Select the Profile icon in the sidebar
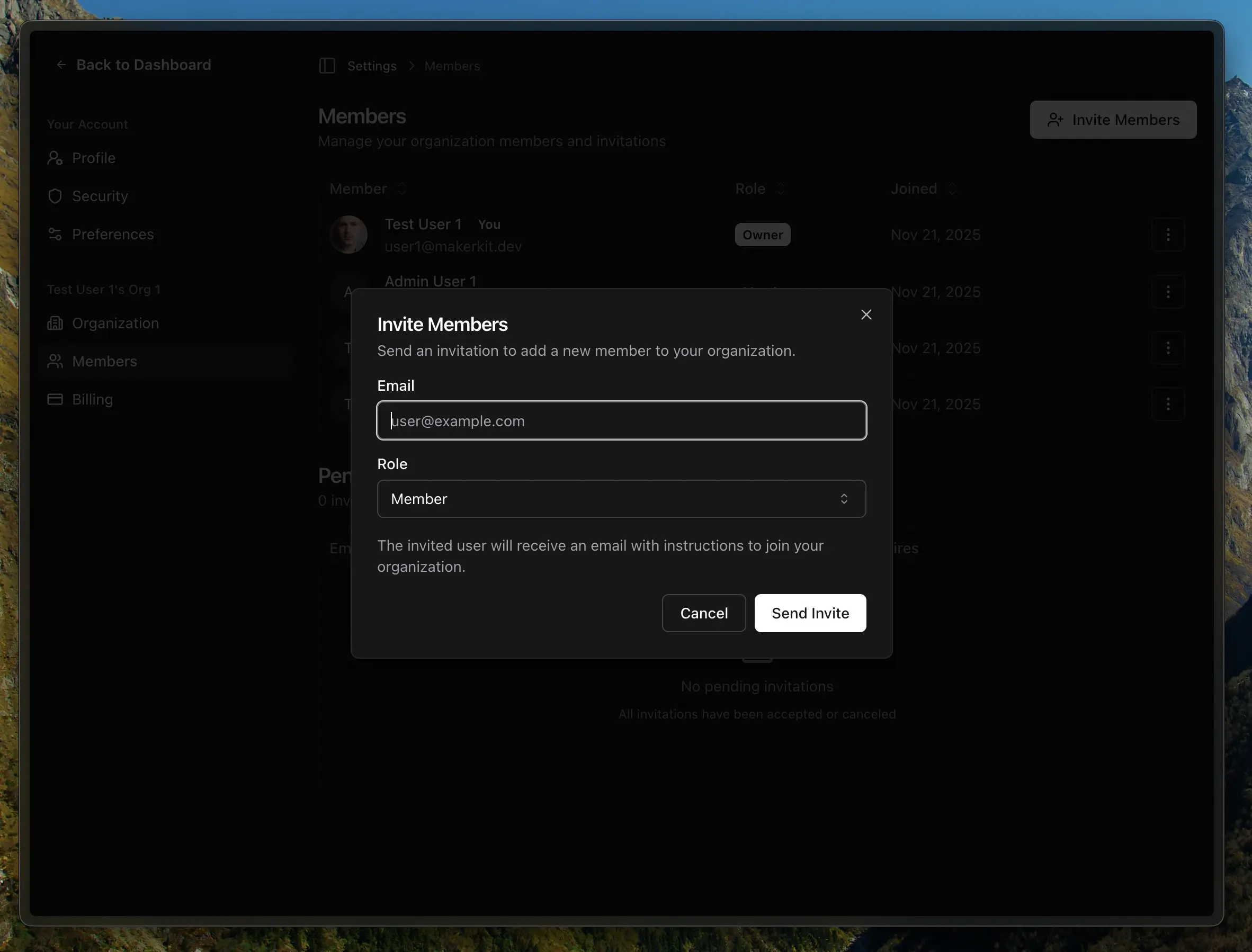1252x952 pixels. [x=55, y=158]
